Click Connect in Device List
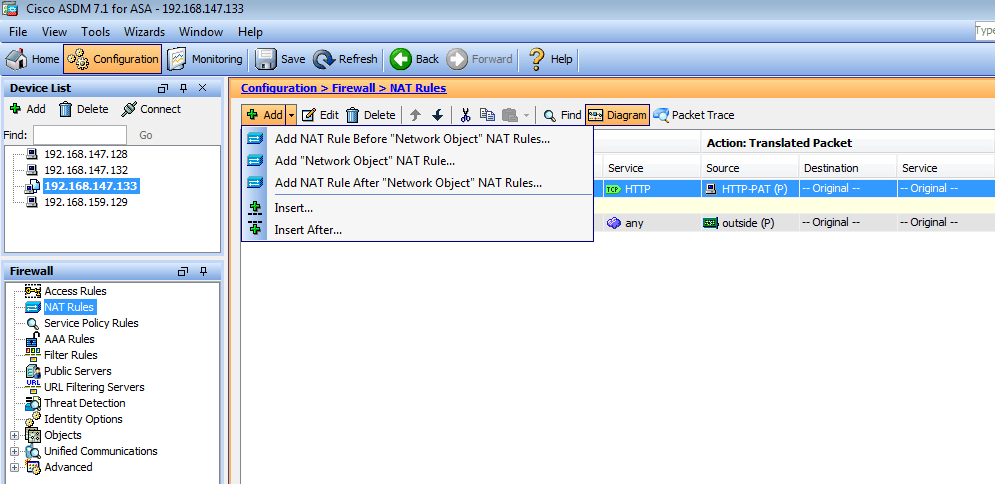This screenshot has height=484, width=995. tap(151, 109)
